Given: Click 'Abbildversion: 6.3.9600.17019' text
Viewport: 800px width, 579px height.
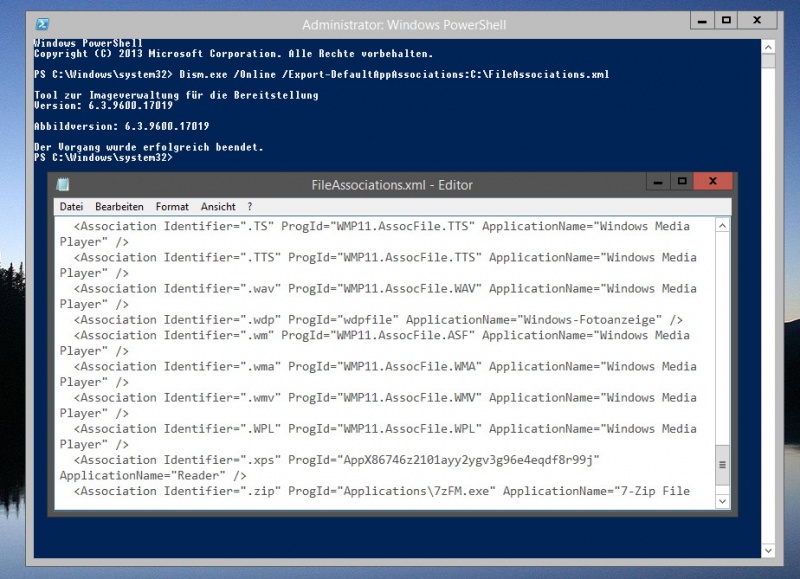Looking at the screenshot, I should pos(121,126).
